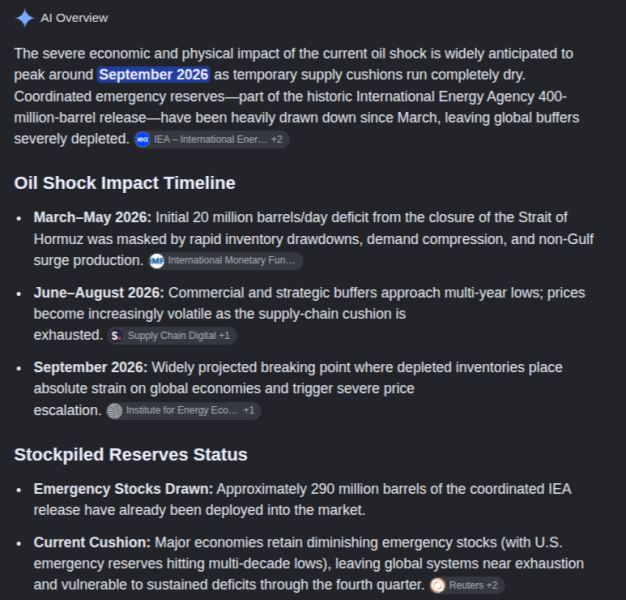This screenshot has height=600, width=626.
Task: Click the Institute for Energy Economics globe icon
Action: point(115,411)
